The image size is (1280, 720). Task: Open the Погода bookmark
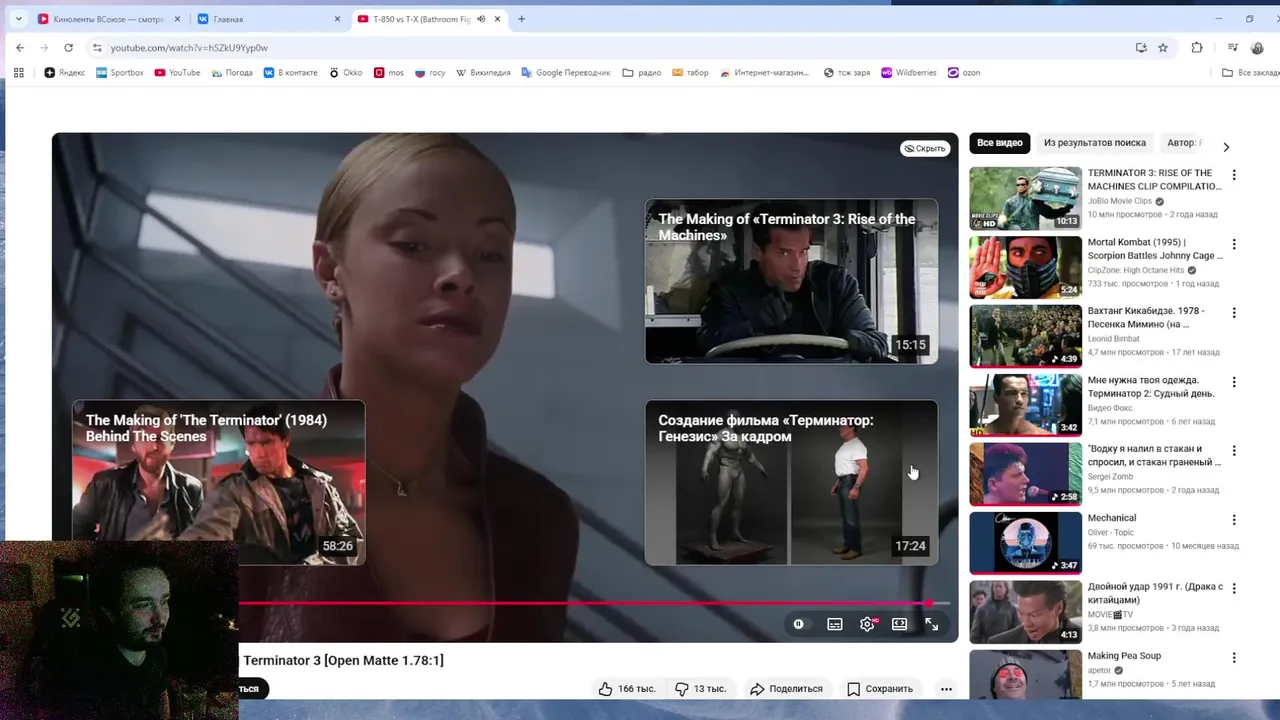[232, 73]
